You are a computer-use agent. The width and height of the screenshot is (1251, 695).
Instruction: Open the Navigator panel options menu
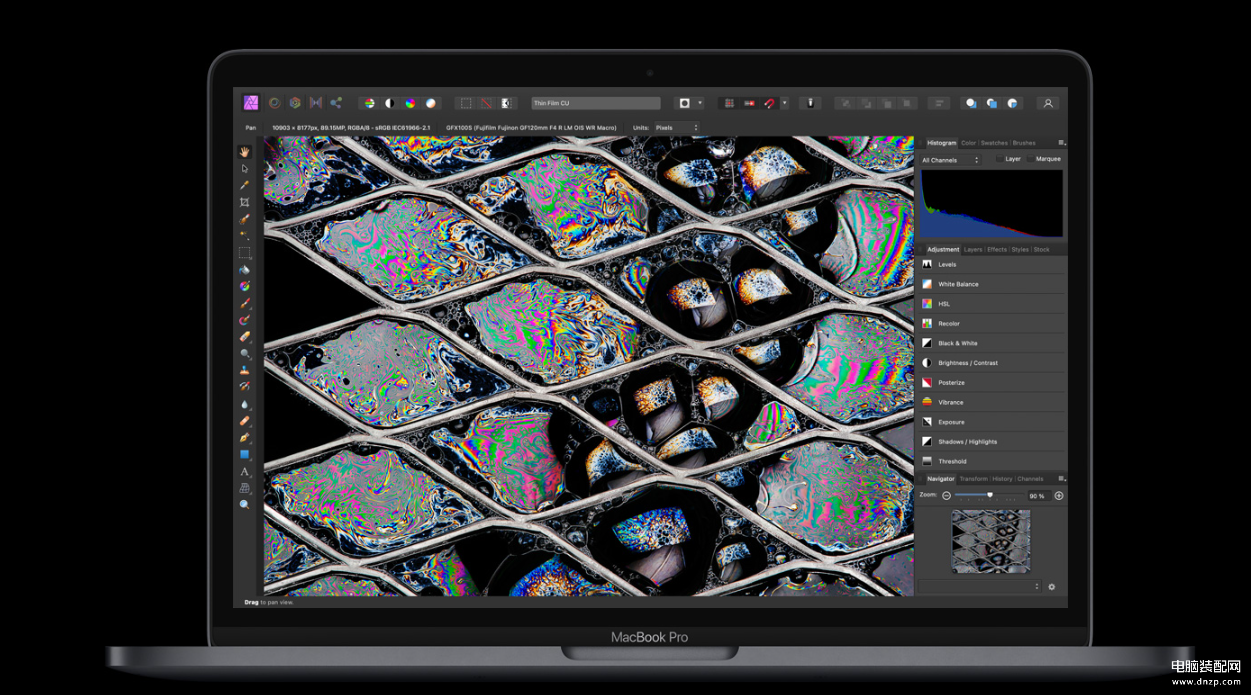click(1061, 479)
